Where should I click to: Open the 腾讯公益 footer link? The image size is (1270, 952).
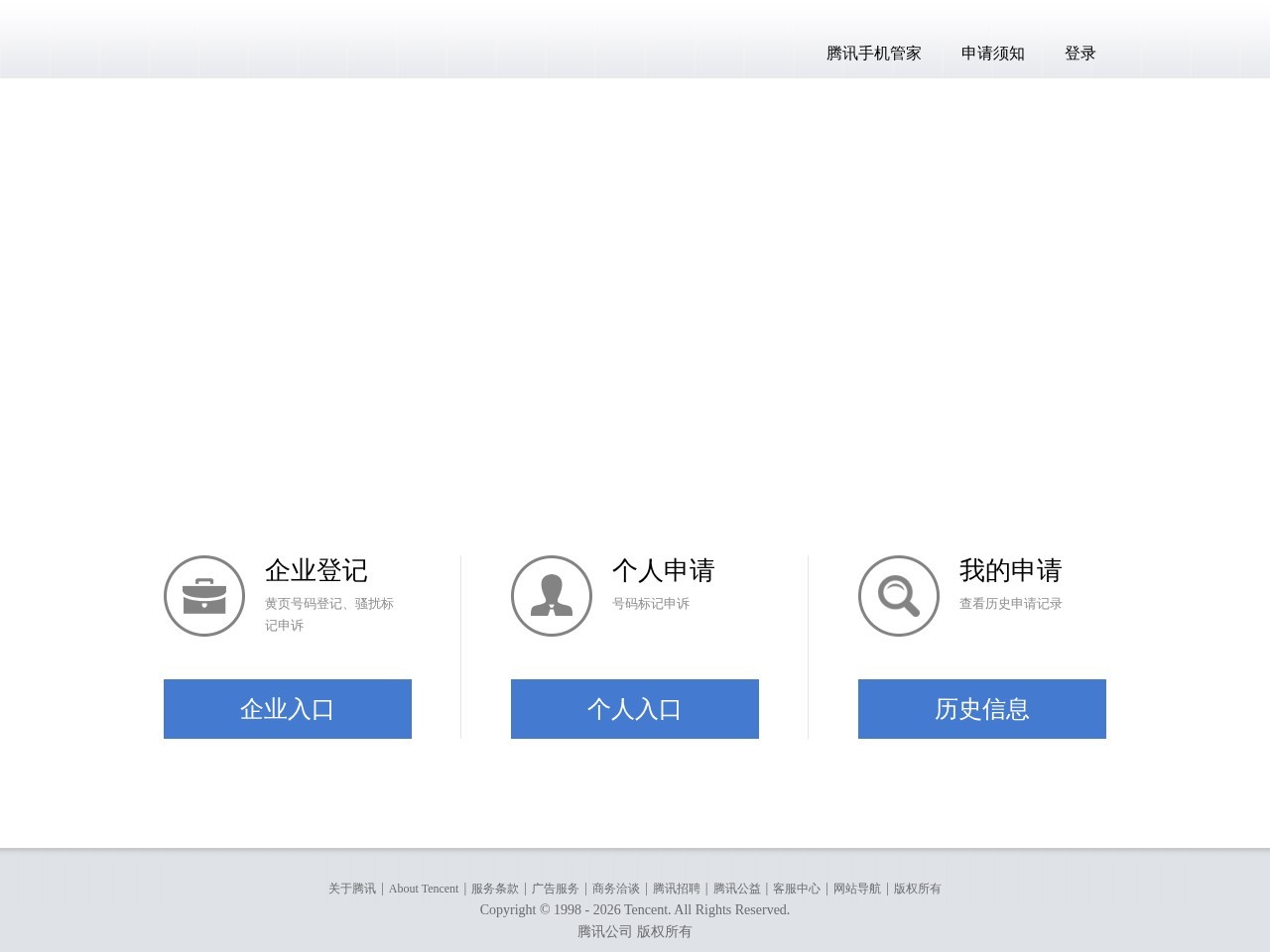[x=737, y=889]
